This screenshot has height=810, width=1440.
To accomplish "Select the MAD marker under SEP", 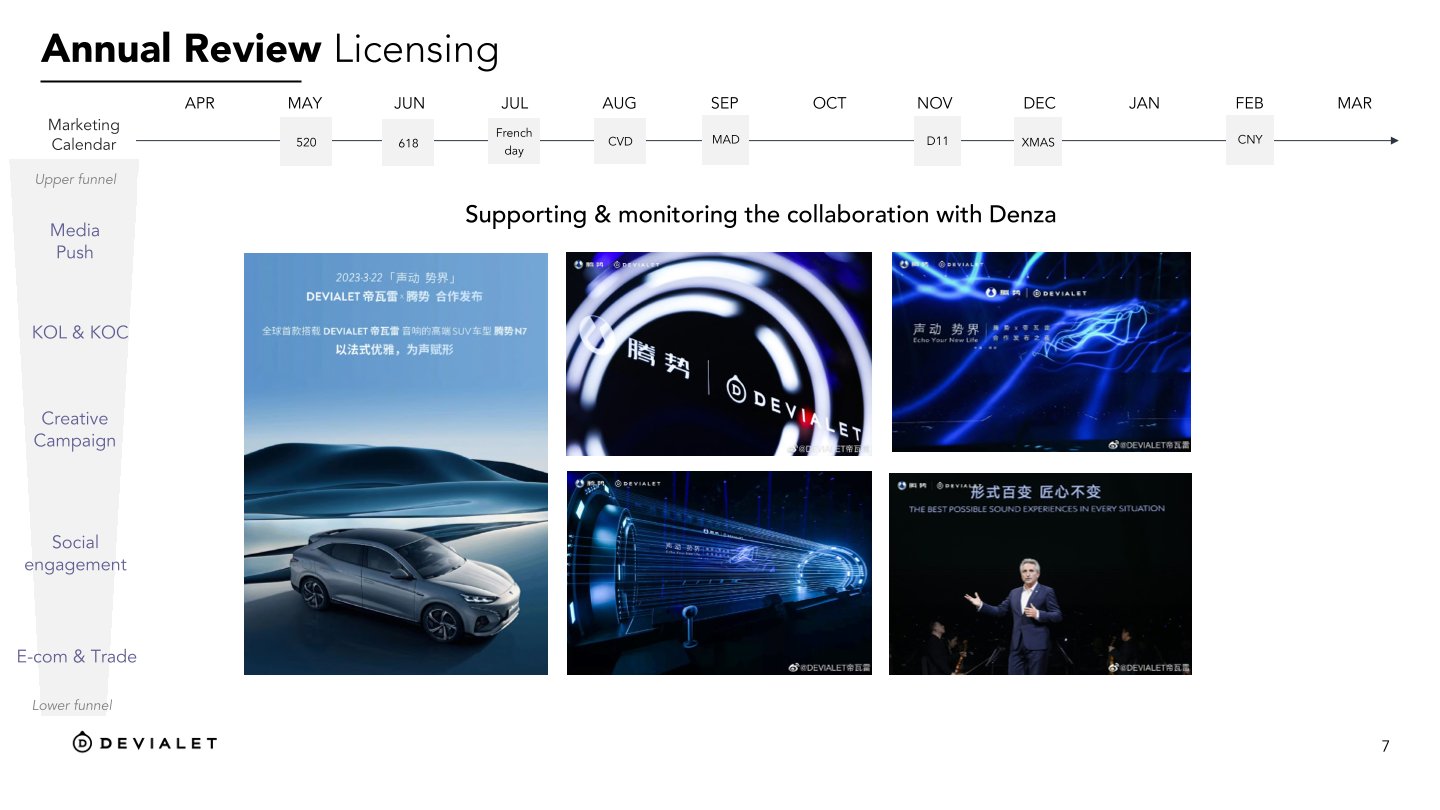I will click(725, 140).
